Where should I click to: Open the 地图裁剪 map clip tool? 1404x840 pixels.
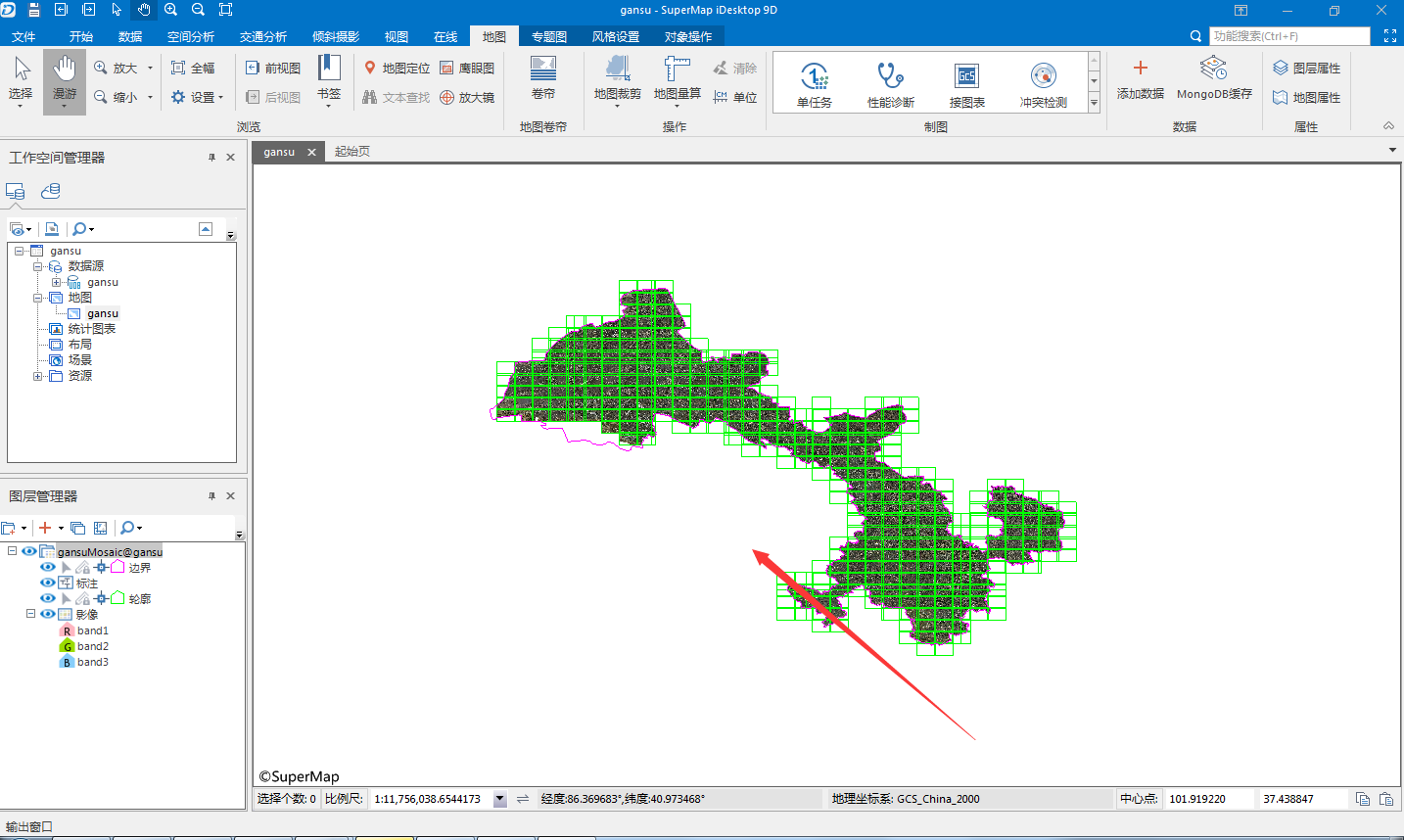click(x=617, y=79)
